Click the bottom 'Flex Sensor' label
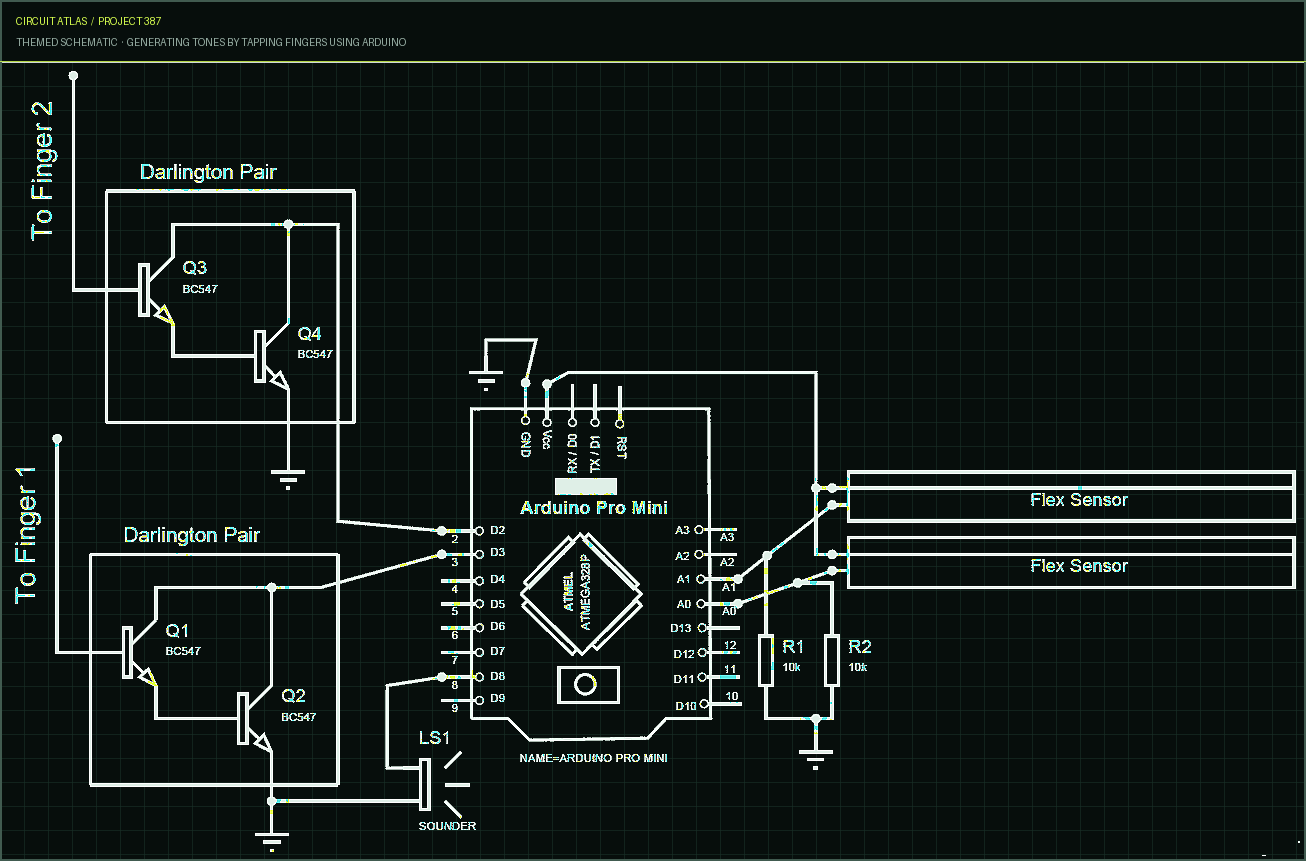1306x861 pixels. click(1079, 566)
